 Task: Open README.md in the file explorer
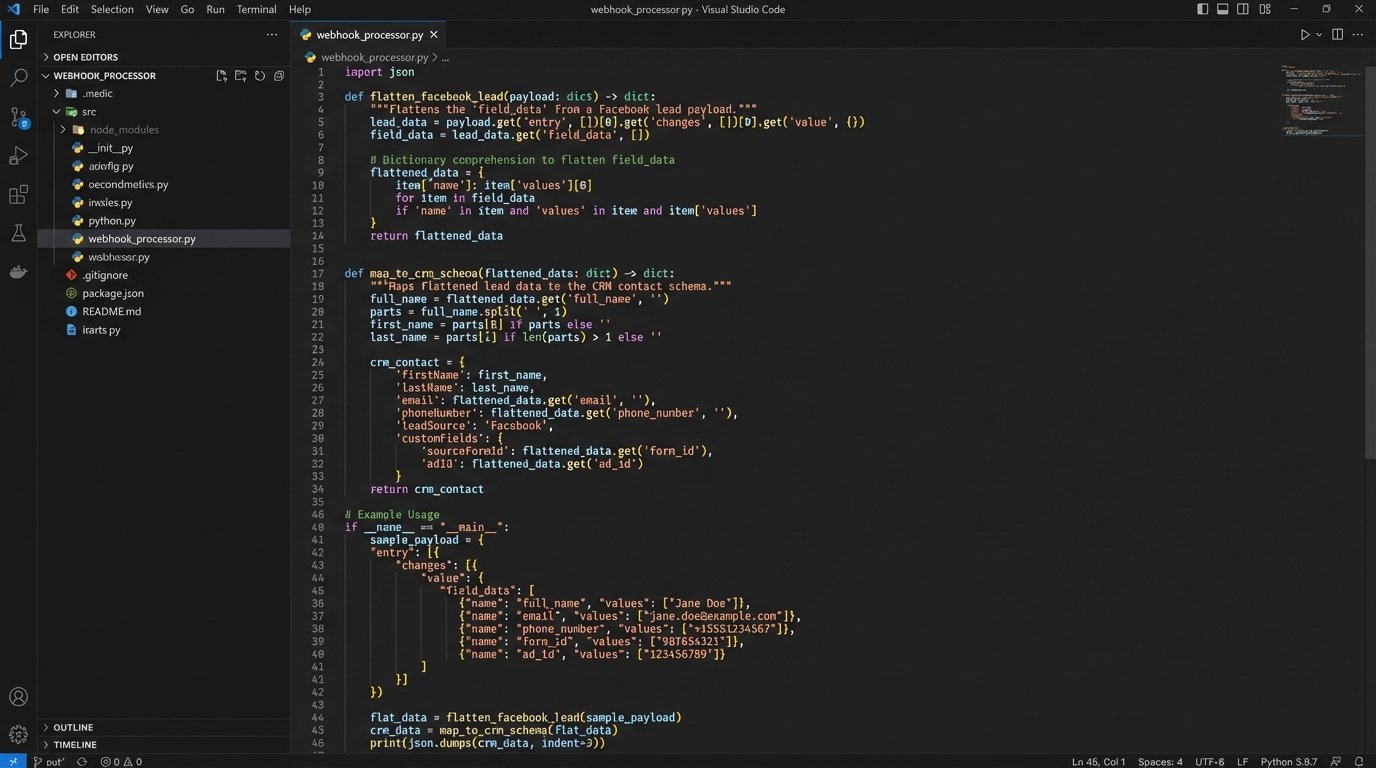click(x=111, y=311)
